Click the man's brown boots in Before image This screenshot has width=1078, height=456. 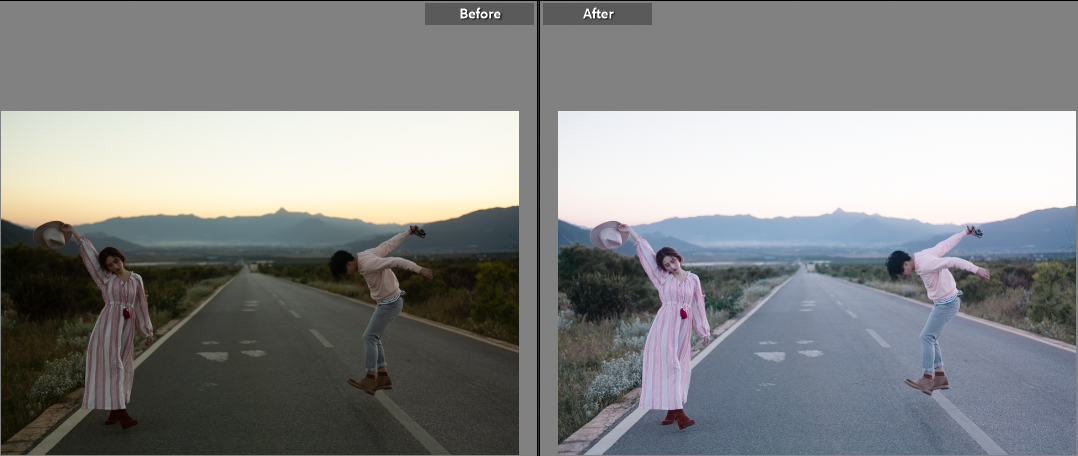370,382
